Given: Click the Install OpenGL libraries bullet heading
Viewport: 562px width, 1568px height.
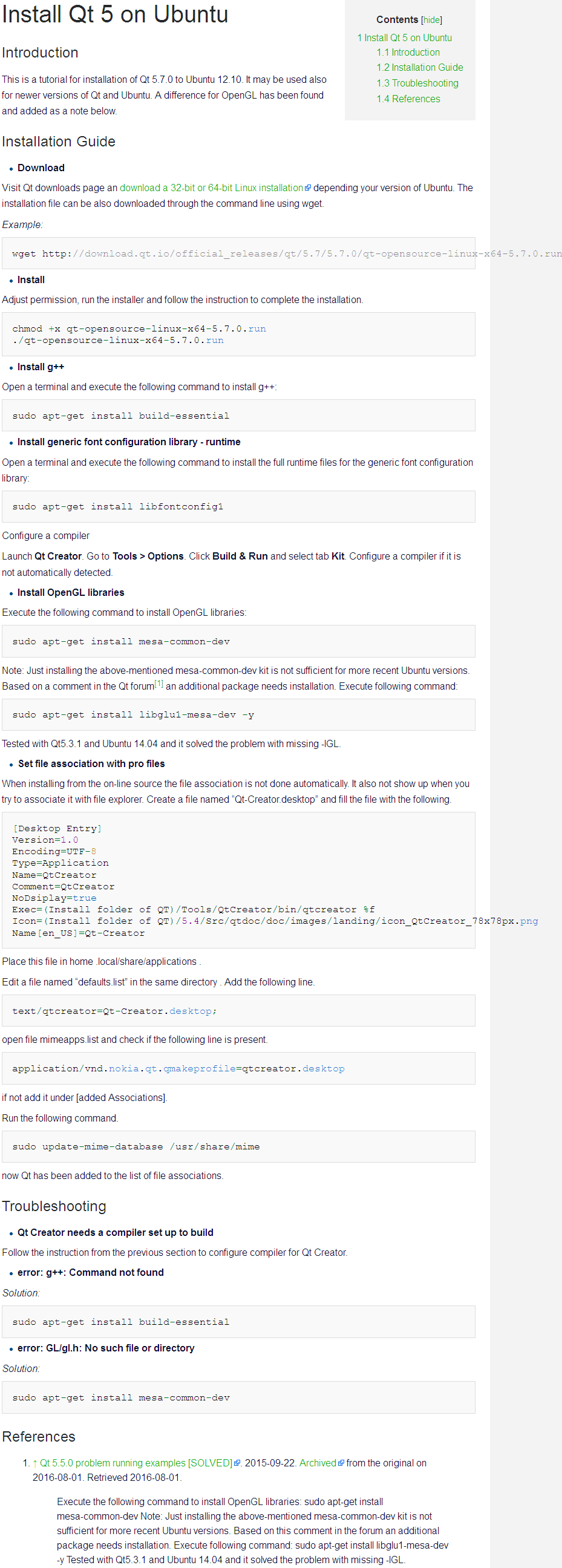Looking at the screenshot, I should (x=71, y=593).
